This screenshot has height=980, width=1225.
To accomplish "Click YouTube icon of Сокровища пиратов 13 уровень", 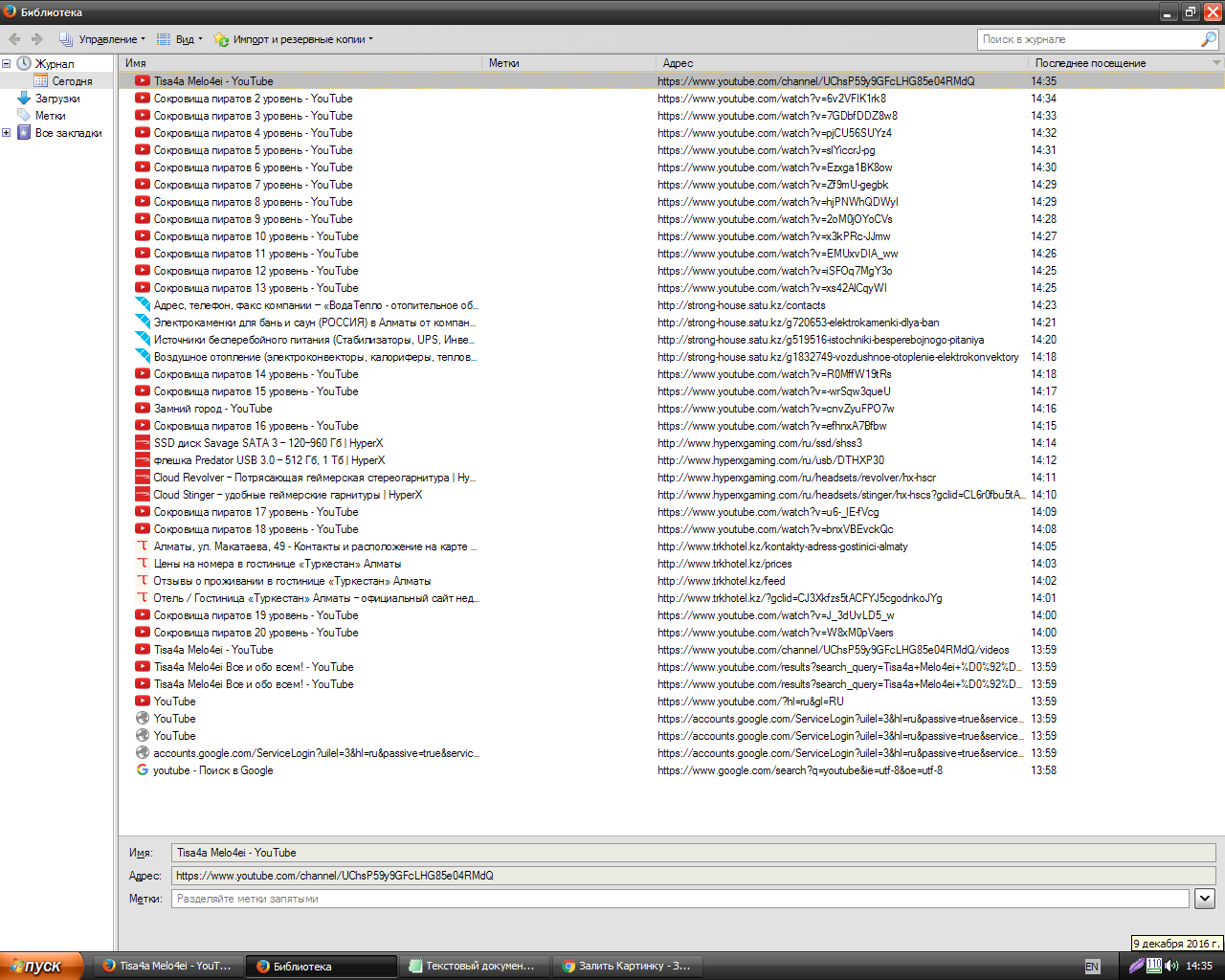I will tap(143, 288).
